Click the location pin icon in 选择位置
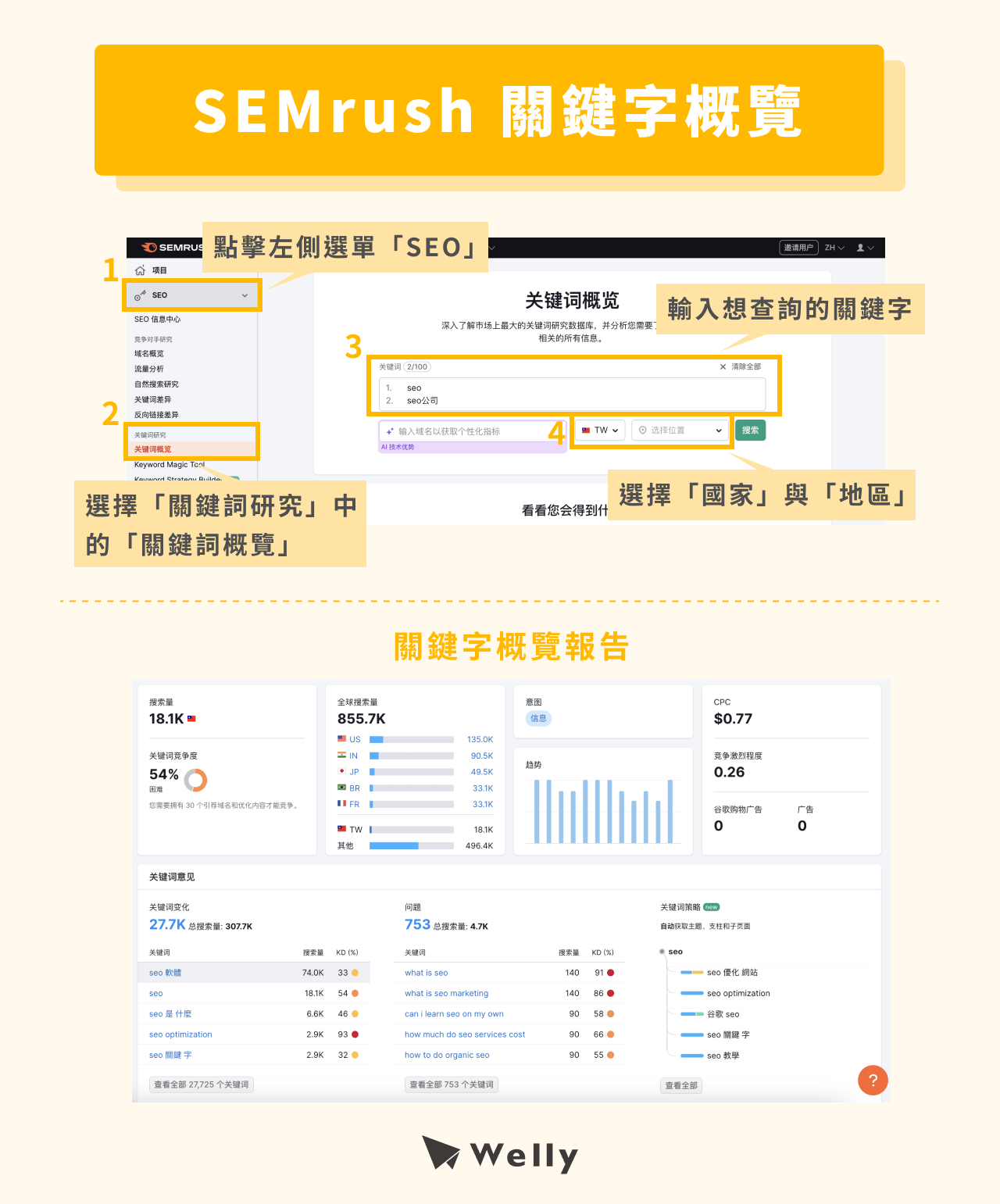 (x=643, y=431)
